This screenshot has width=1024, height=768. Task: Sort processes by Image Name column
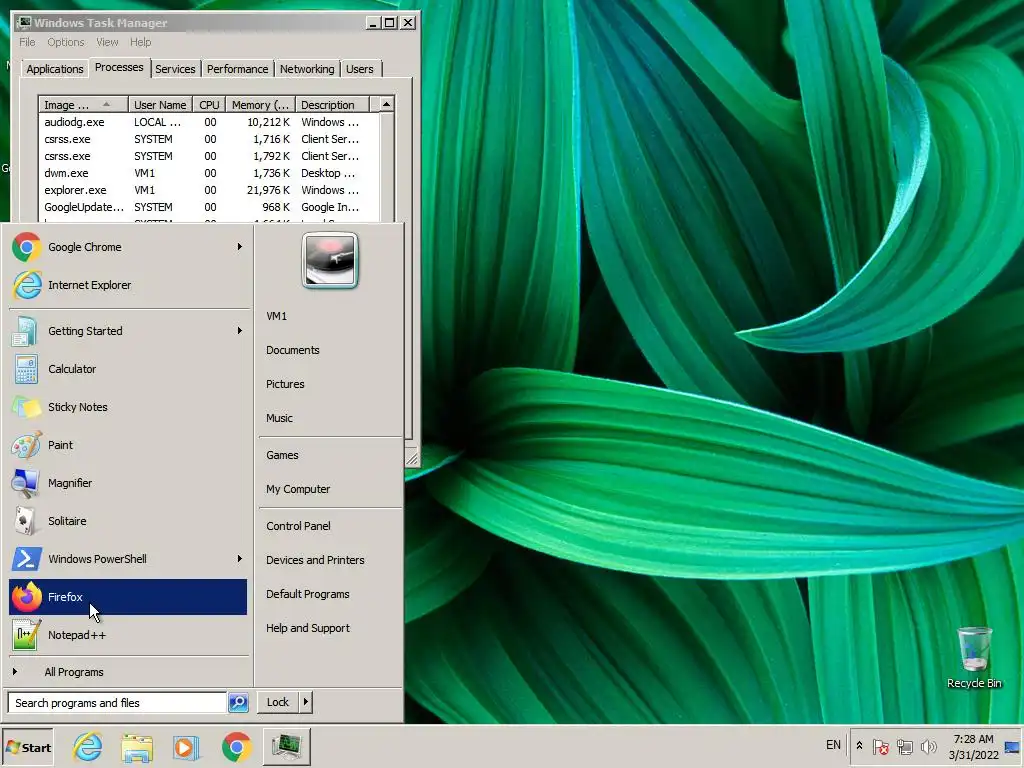pyautogui.click(x=83, y=104)
